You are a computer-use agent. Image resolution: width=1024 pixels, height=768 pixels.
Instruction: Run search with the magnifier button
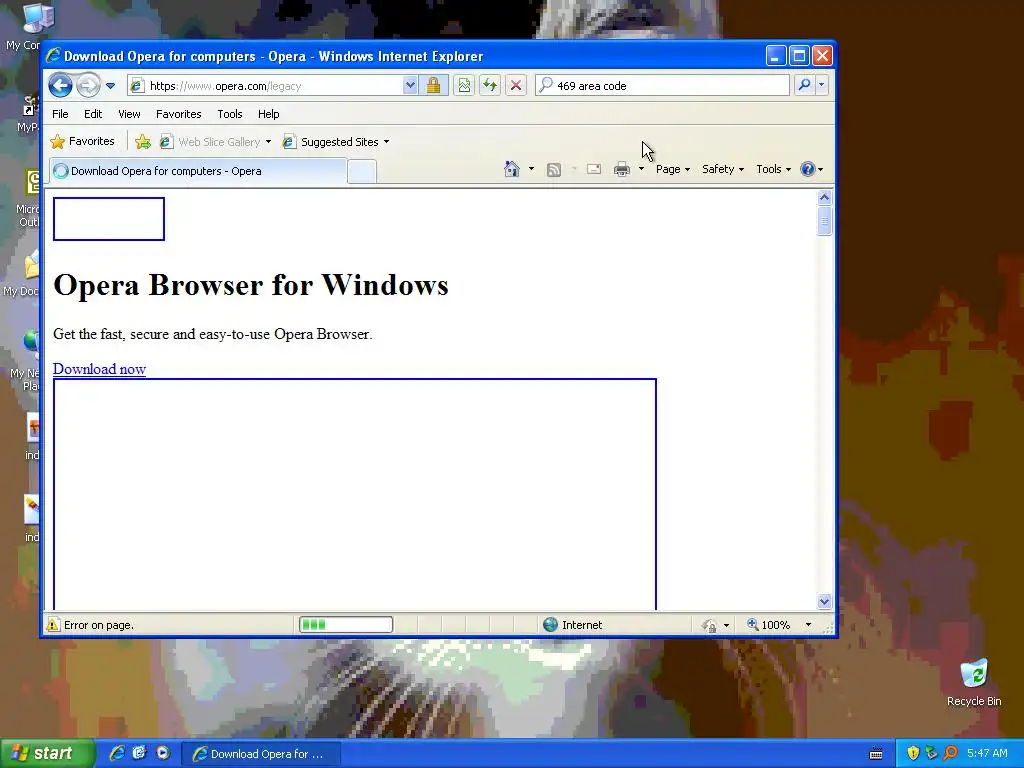click(x=805, y=85)
